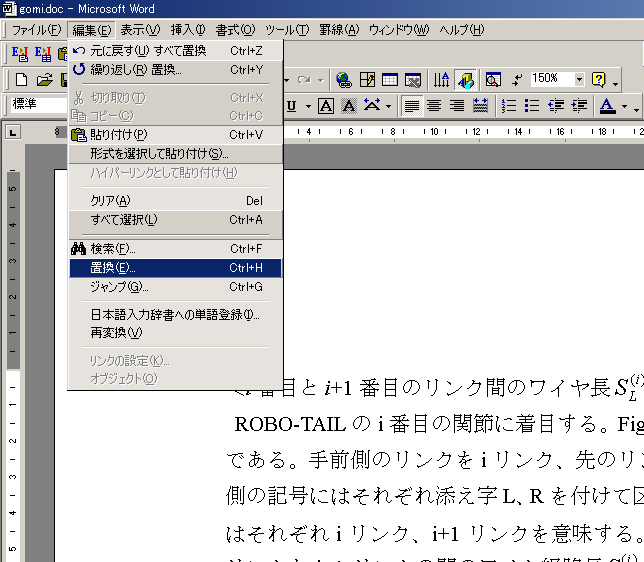644x562 pixels.
Task: Decrease the paragraph indent
Action: (x=556, y=106)
